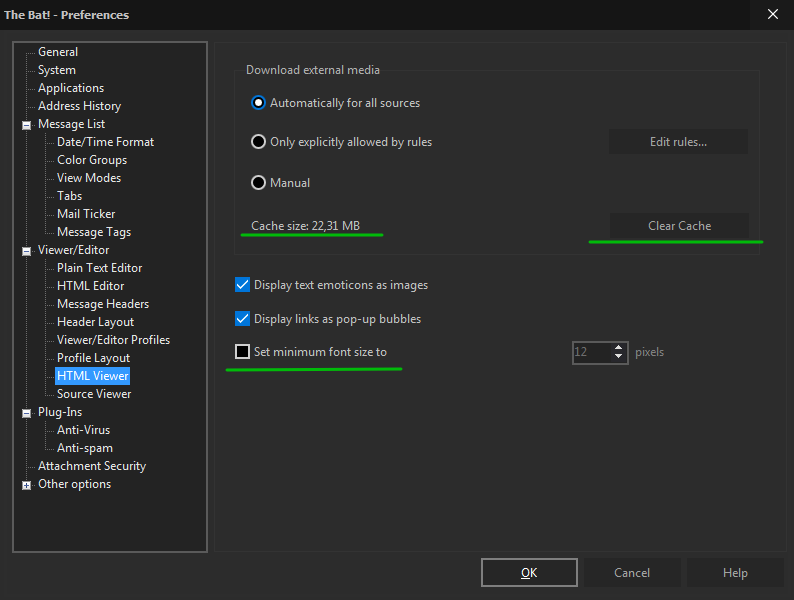
Task: Click the Cache size 22,31 MB text
Action: point(305,226)
